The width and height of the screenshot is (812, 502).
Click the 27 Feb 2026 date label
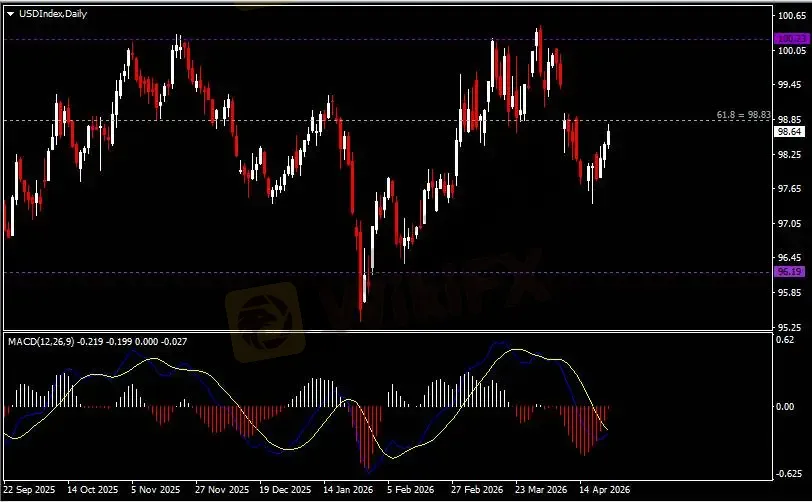[x=477, y=490]
